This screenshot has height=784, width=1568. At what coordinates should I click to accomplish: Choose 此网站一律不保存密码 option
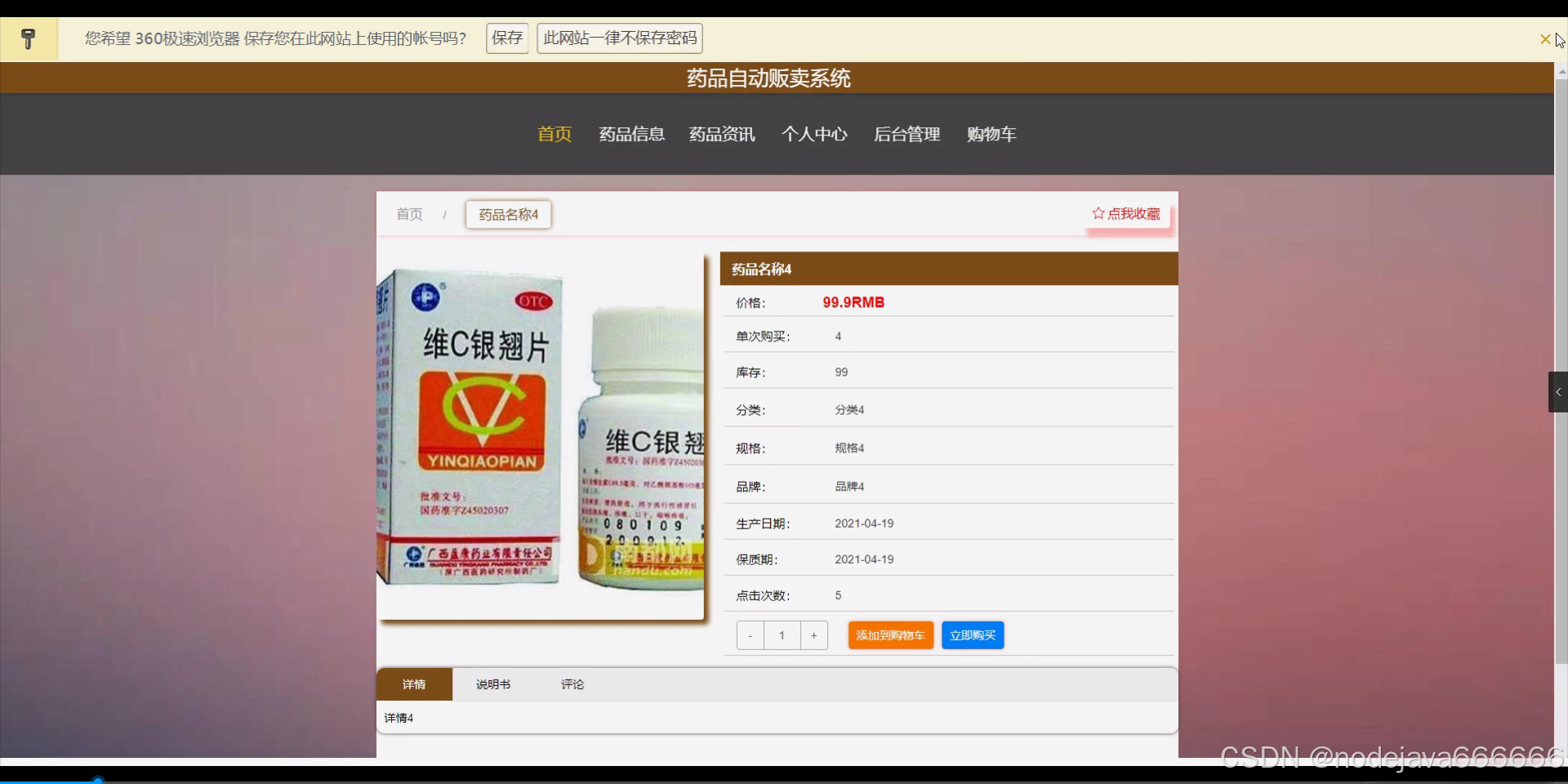tap(620, 38)
